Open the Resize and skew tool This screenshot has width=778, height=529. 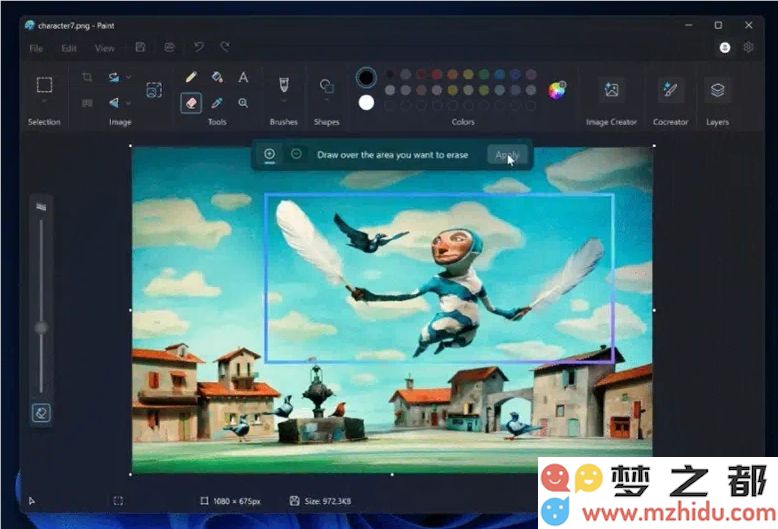(87, 103)
